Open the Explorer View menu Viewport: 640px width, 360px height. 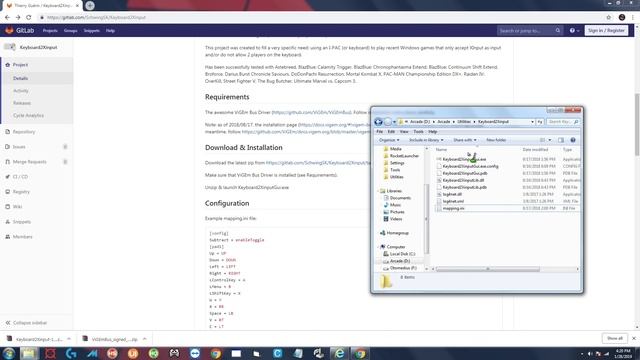click(x=404, y=132)
